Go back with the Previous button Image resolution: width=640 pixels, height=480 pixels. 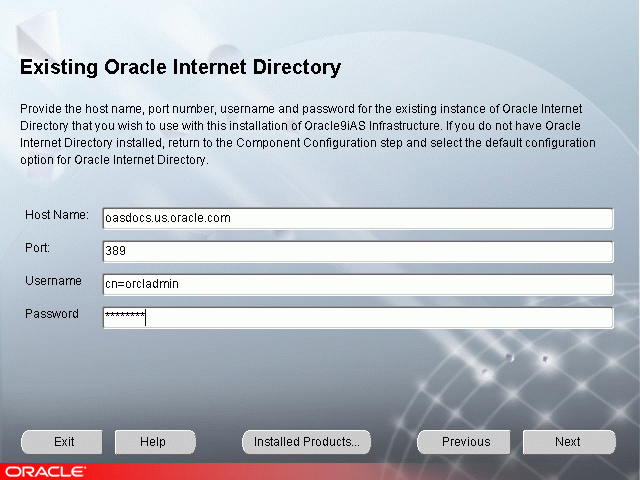464,442
